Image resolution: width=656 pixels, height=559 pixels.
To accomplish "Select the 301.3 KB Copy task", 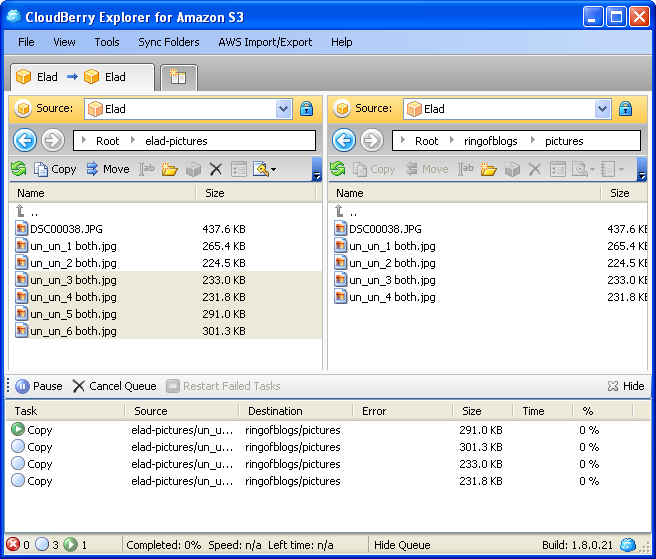I will pyautogui.click(x=328, y=447).
